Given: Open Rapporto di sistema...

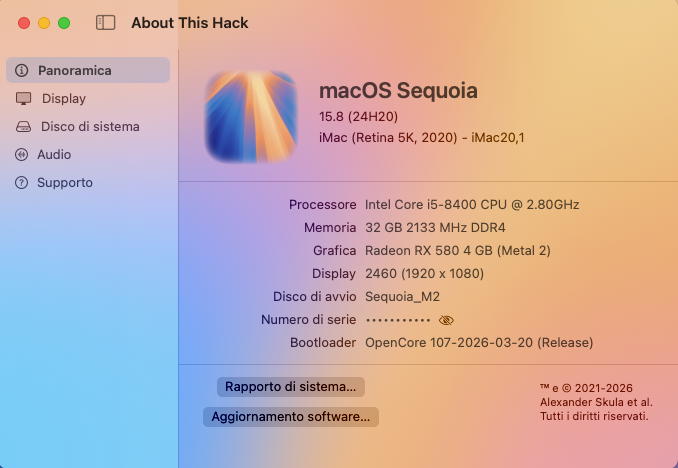Looking at the screenshot, I should [x=291, y=387].
